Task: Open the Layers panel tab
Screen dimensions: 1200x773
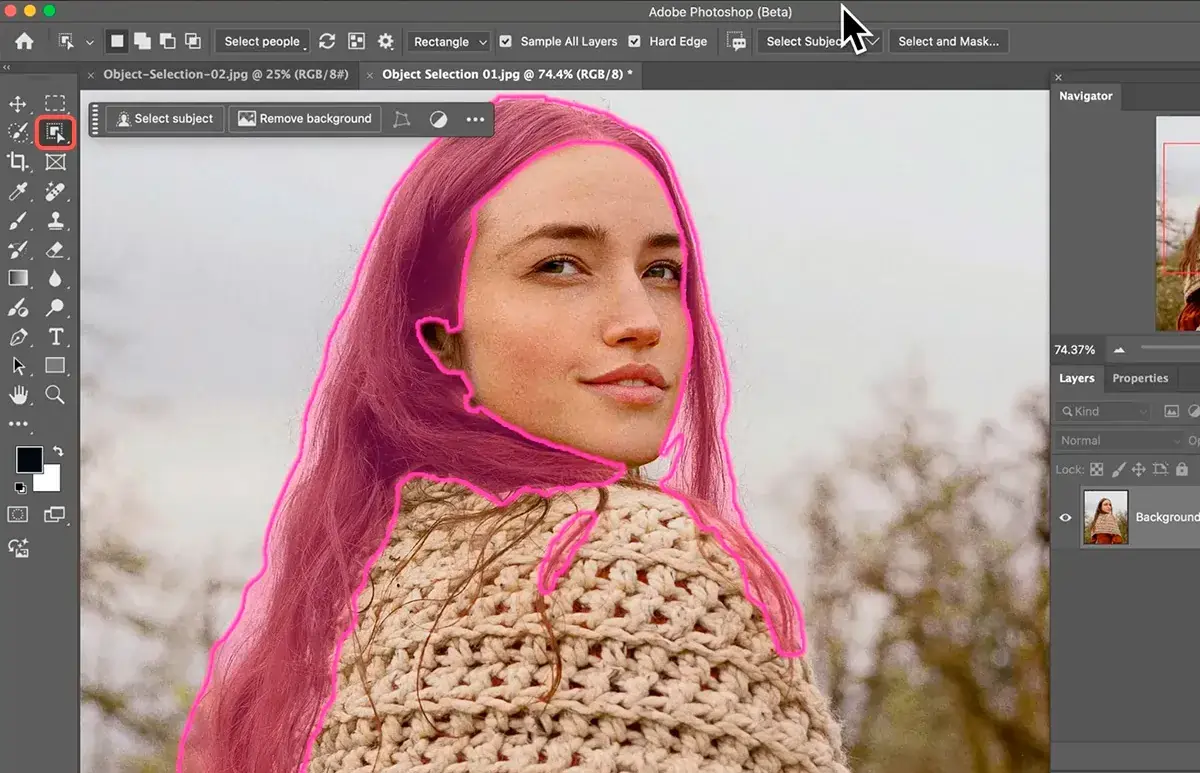Action: [x=1077, y=378]
